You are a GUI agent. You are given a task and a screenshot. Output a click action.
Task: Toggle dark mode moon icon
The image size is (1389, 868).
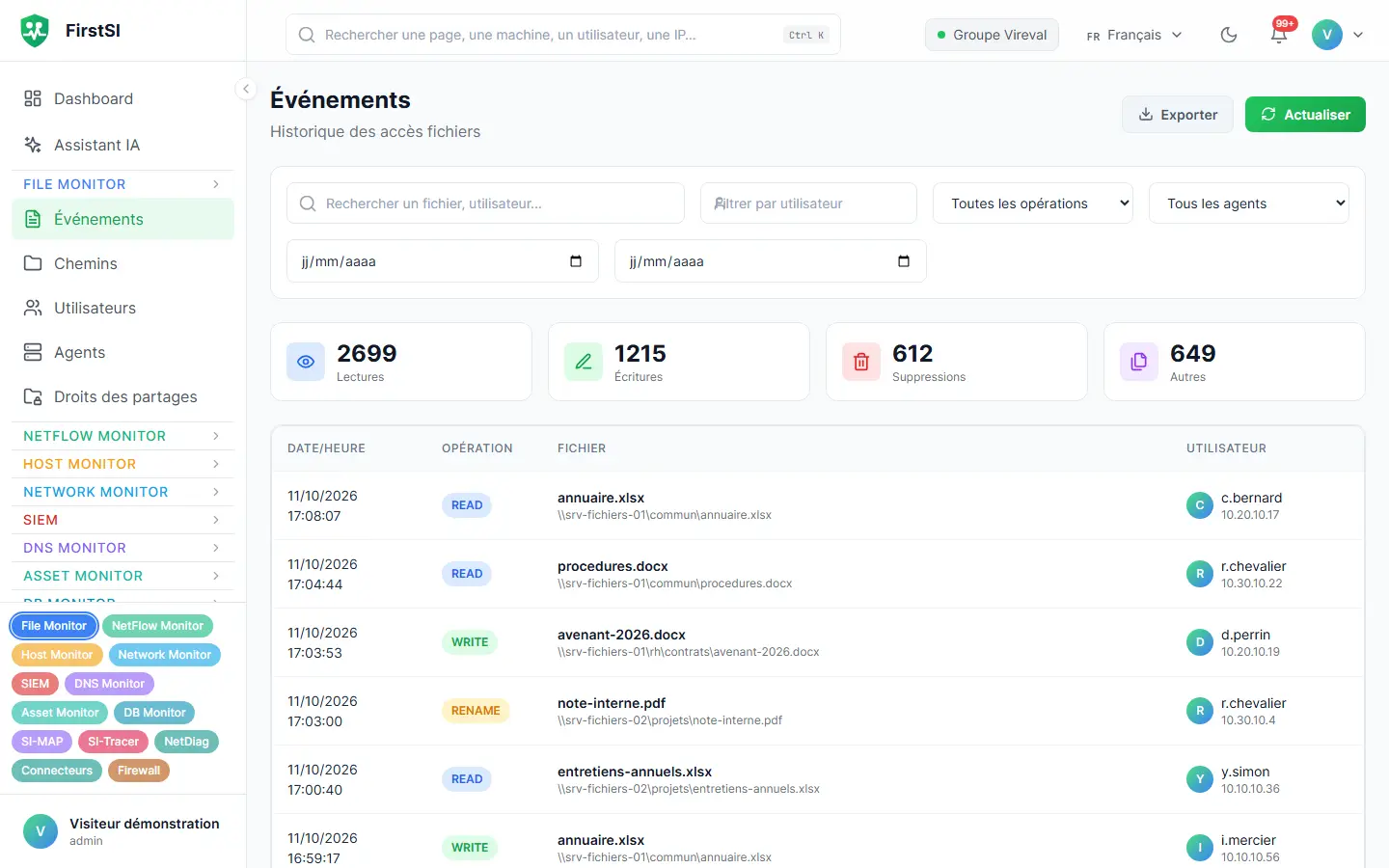[x=1229, y=35]
